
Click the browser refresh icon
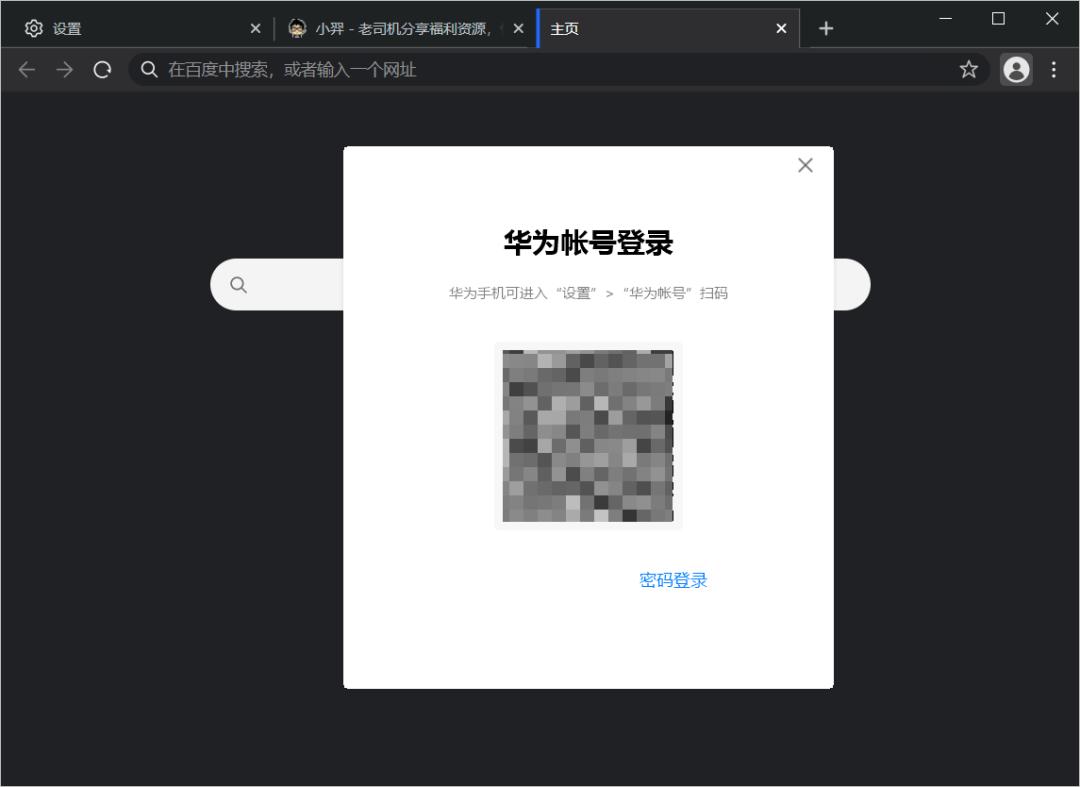click(x=103, y=69)
